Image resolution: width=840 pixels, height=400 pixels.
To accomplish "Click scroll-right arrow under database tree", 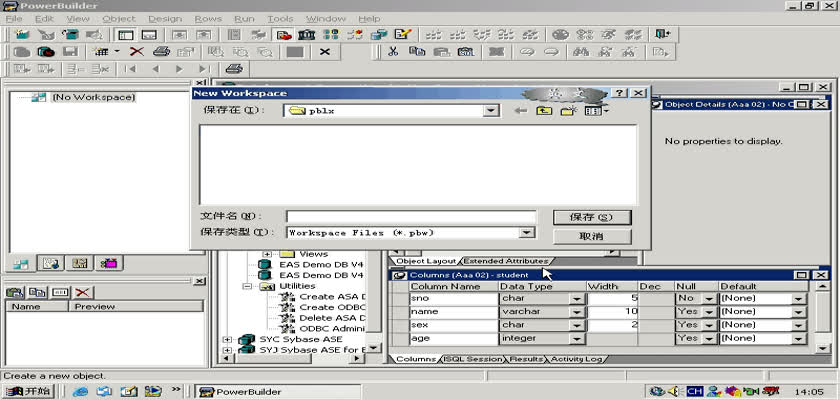I will 357,358.
